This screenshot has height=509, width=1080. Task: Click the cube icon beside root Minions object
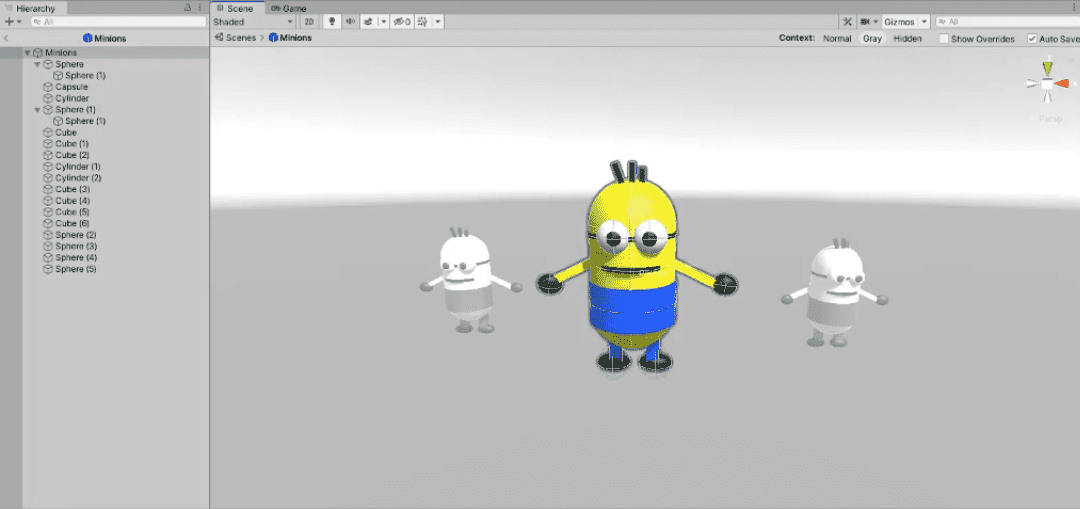coord(37,53)
